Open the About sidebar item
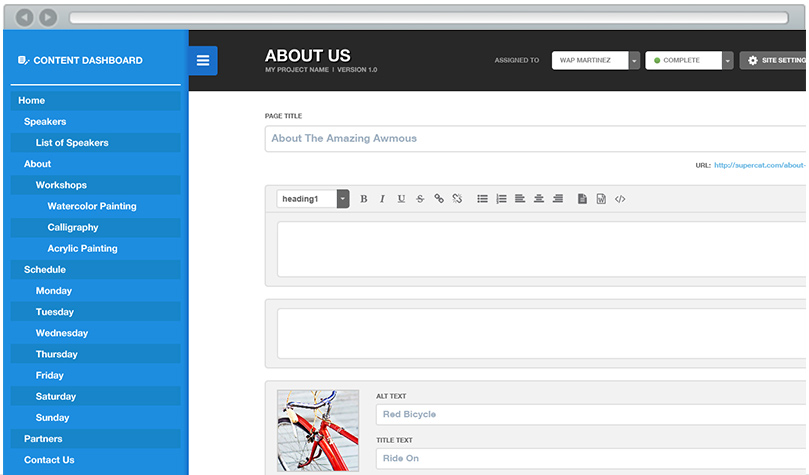The width and height of the screenshot is (809, 475). click(95, 164)
